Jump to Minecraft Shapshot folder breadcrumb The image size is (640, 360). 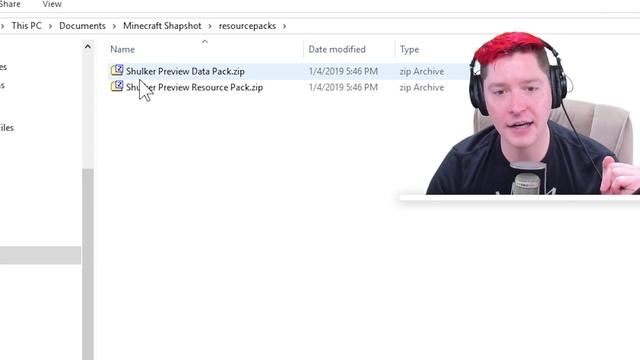162,26
